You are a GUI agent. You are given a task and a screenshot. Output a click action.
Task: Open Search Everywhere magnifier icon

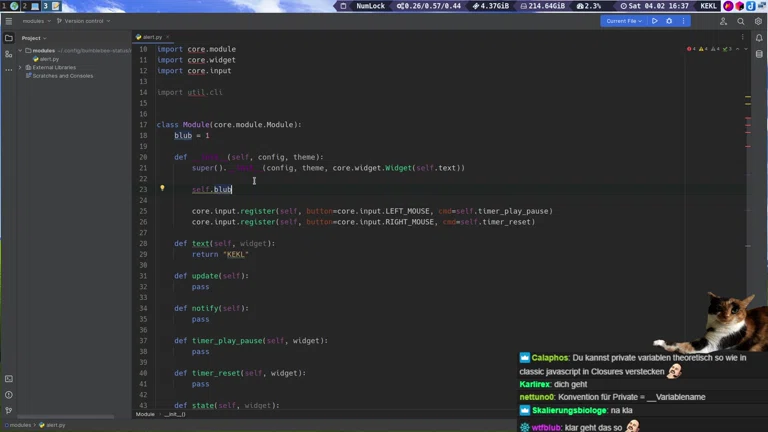click(741, 21)
